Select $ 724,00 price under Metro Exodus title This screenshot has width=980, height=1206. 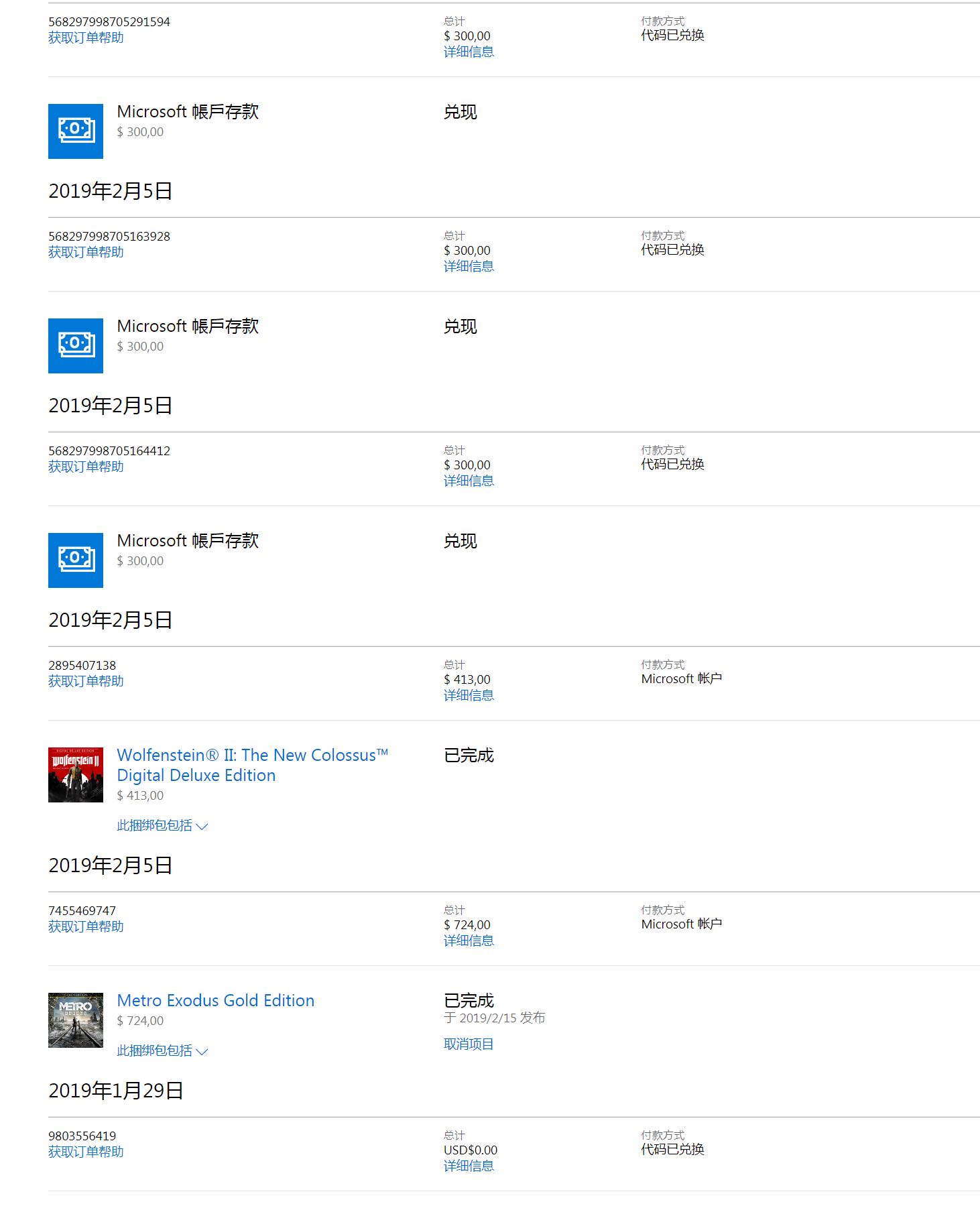[140, 1020]
